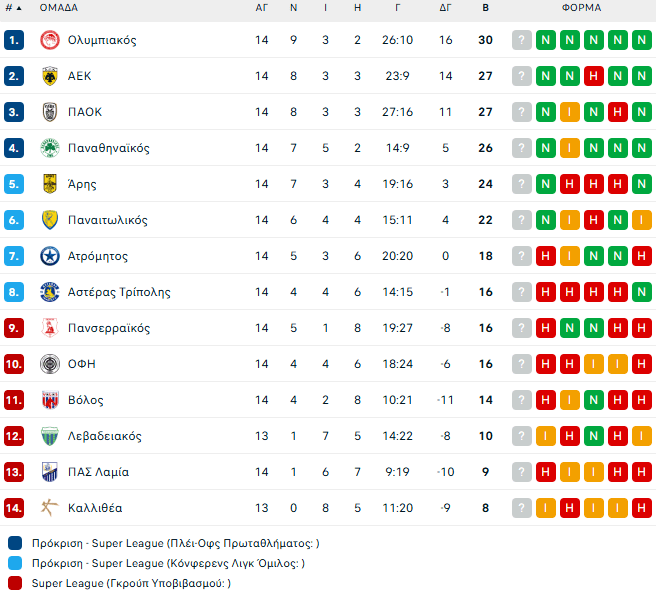Screen dimensions: 656x593
Task: Click the ΦΟΡΜΑ column header
Action: (x=581, y=7)
